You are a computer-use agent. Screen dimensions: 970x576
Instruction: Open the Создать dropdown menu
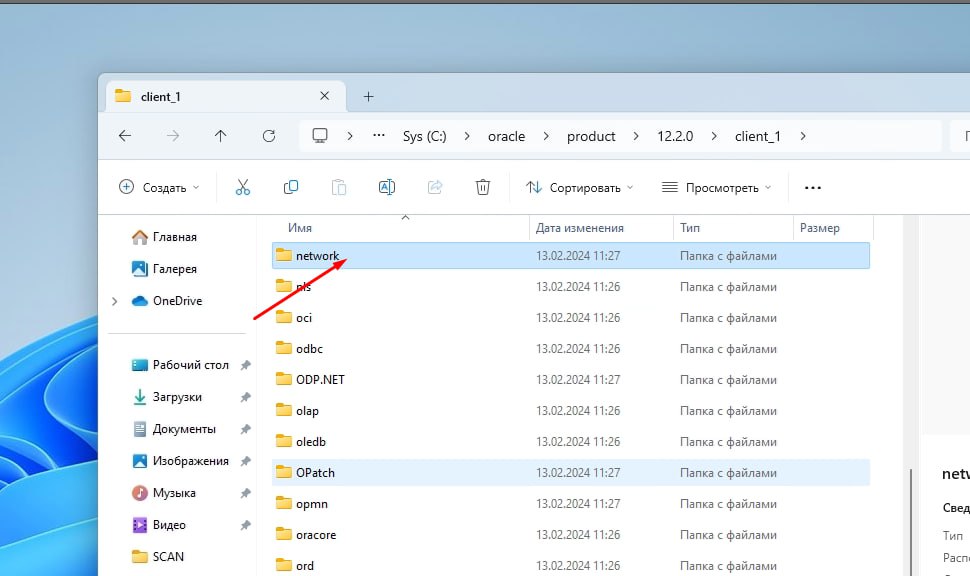159,187
